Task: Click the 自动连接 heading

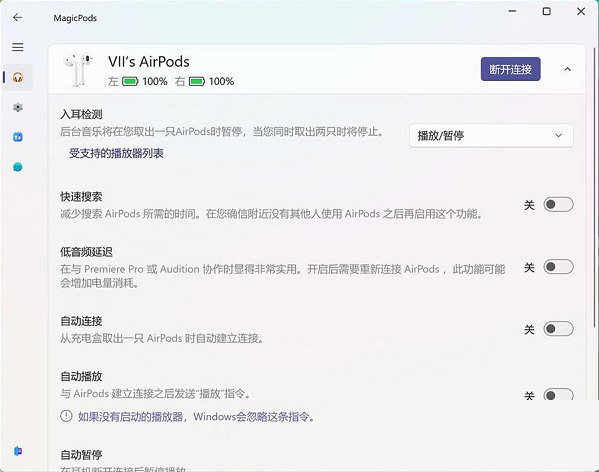Action: pyautogui.click(x=81, y=321)
